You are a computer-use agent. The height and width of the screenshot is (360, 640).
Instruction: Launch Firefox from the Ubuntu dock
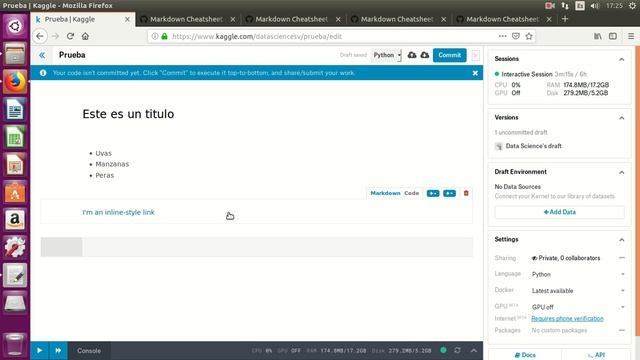pos(15,82)
